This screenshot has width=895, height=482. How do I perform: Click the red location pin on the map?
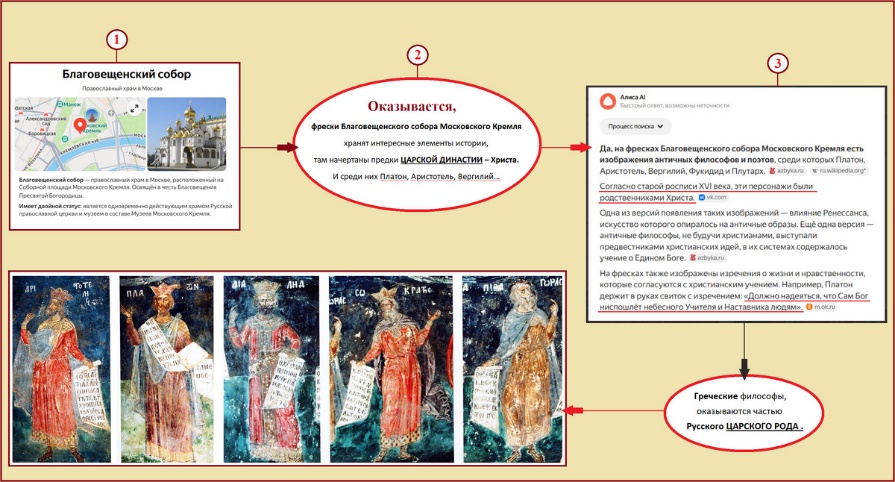click(80, 126)
